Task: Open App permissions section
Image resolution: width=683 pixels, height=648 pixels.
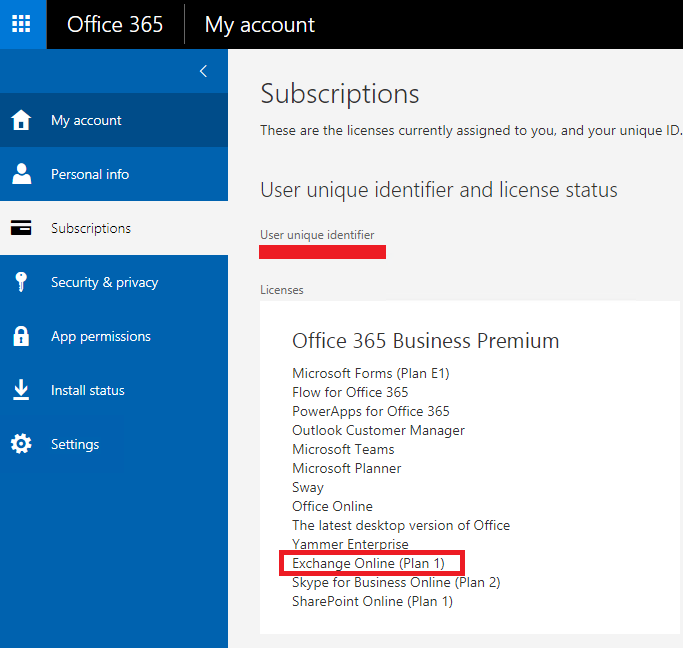Action: coord(114,336)
